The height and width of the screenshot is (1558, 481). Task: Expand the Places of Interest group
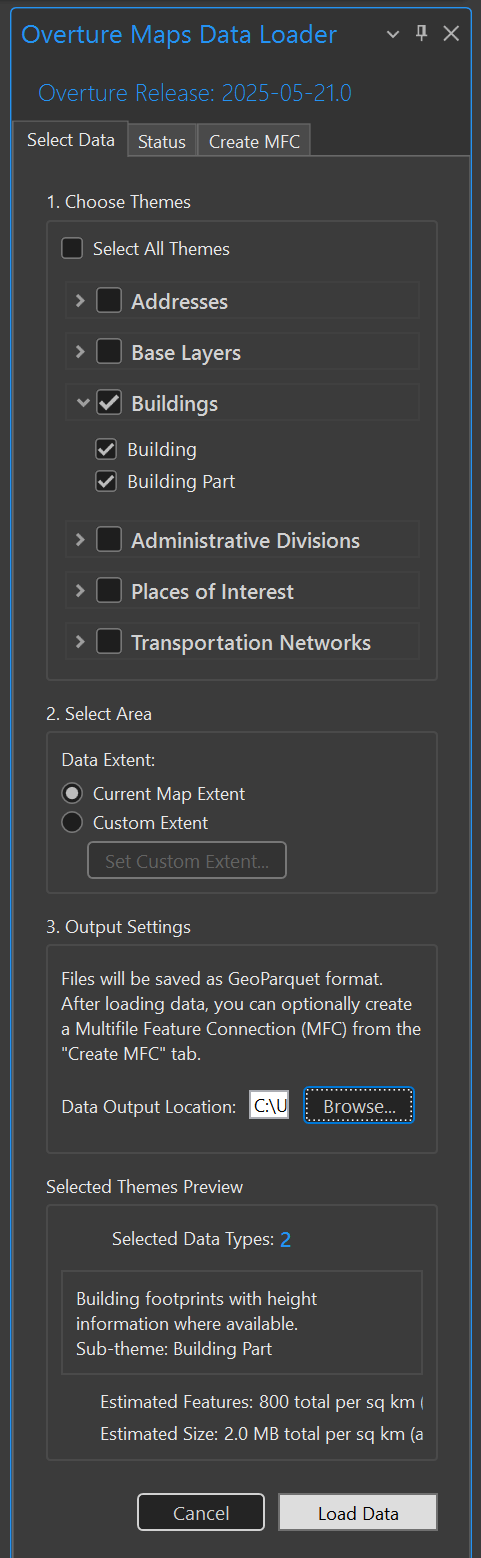(80, 590)
